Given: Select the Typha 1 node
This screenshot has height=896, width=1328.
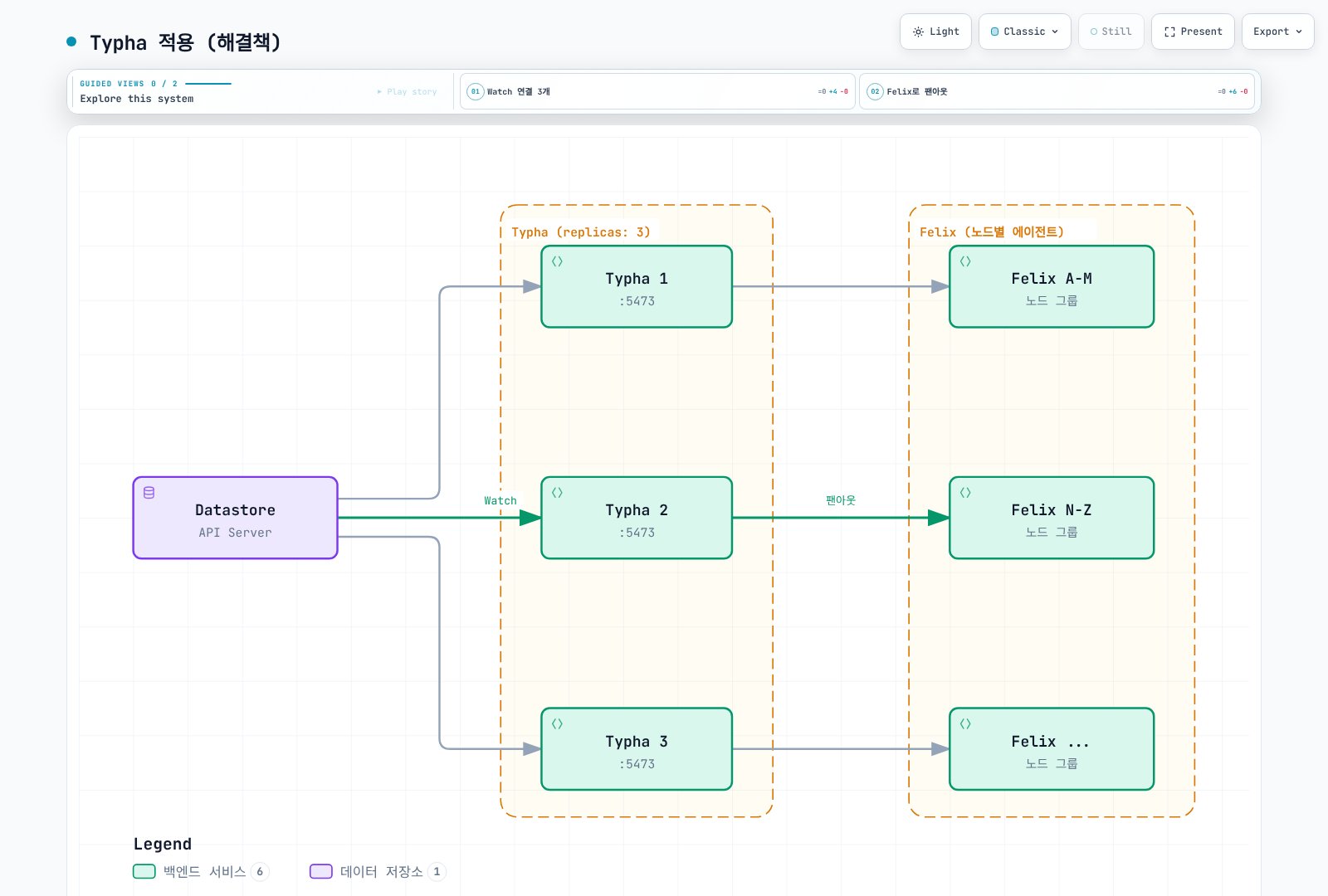Looking at the screenshot, I should [x=637, y=287].
